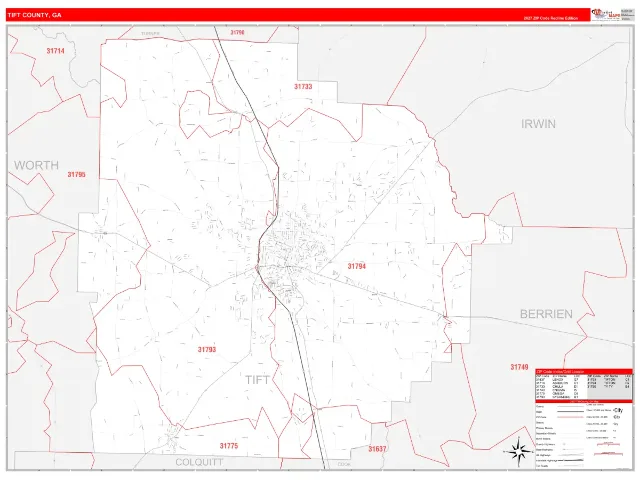The height and width of the screenshot is (480, 640).
Task: Click the ZIP Code Redline Edition subtitle
Action: coord(551,18)
